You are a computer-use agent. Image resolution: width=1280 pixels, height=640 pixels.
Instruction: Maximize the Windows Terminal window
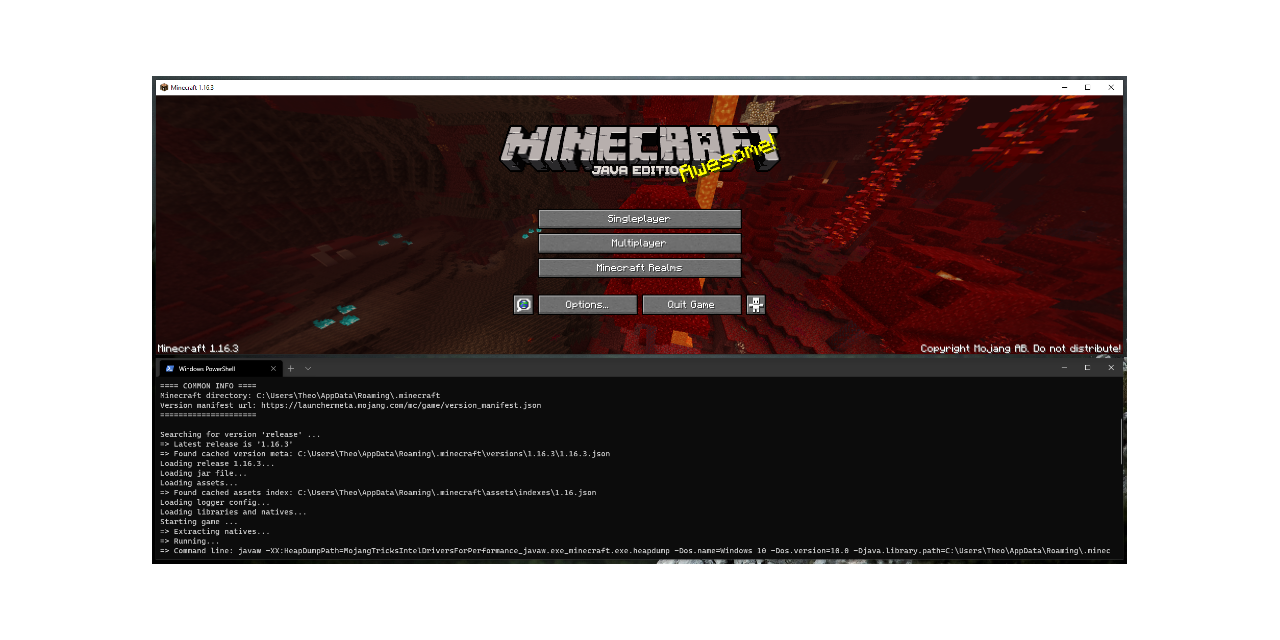[1087, 368]
